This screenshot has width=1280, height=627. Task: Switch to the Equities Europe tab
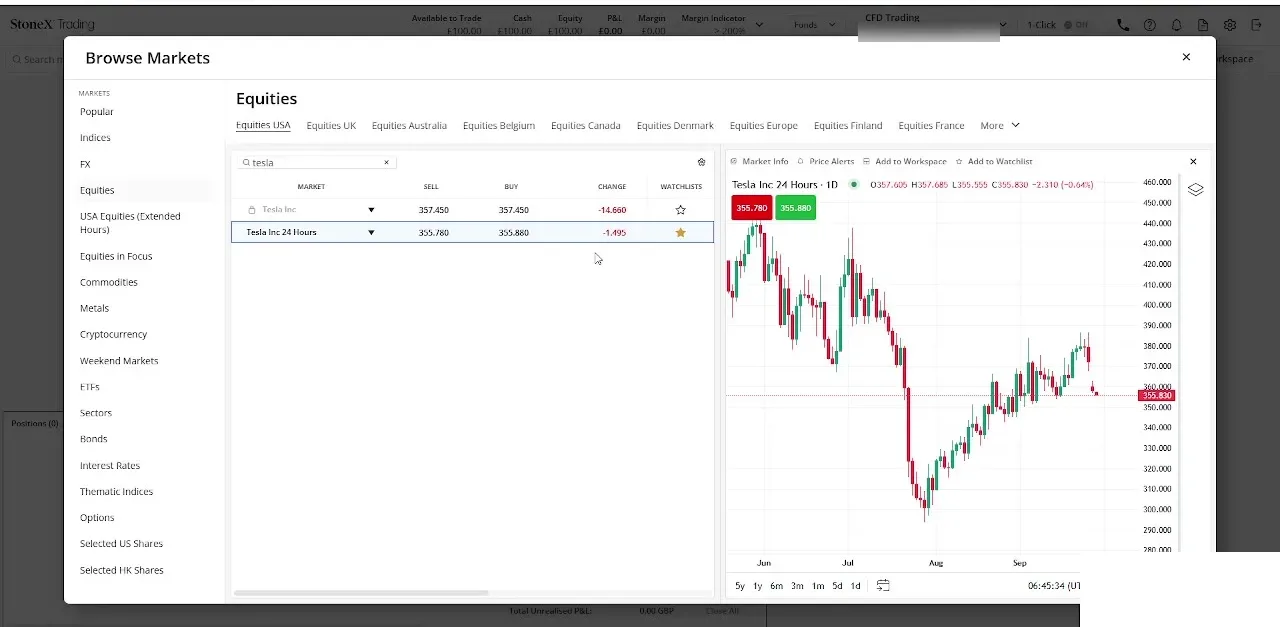click(764, 125)
